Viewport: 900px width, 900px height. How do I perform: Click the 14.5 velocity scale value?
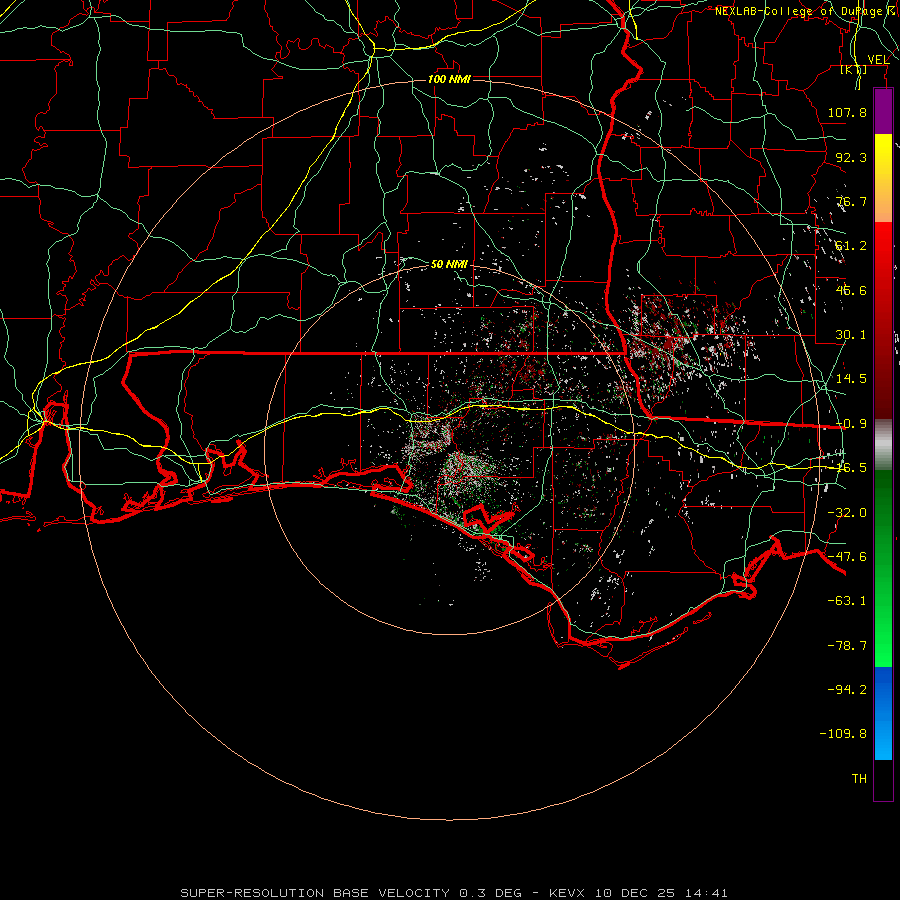click(x=851, y=379)
